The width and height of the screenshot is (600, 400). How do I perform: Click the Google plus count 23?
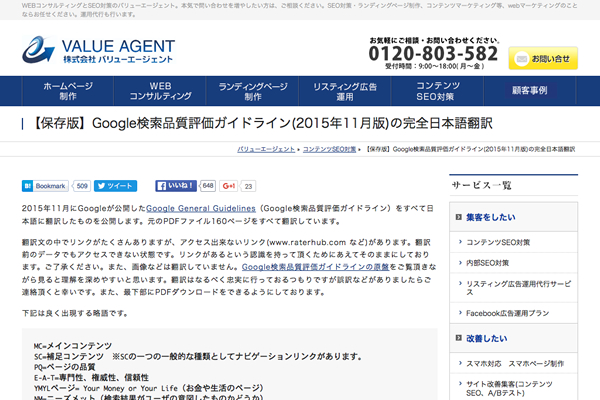coord(248,186)
